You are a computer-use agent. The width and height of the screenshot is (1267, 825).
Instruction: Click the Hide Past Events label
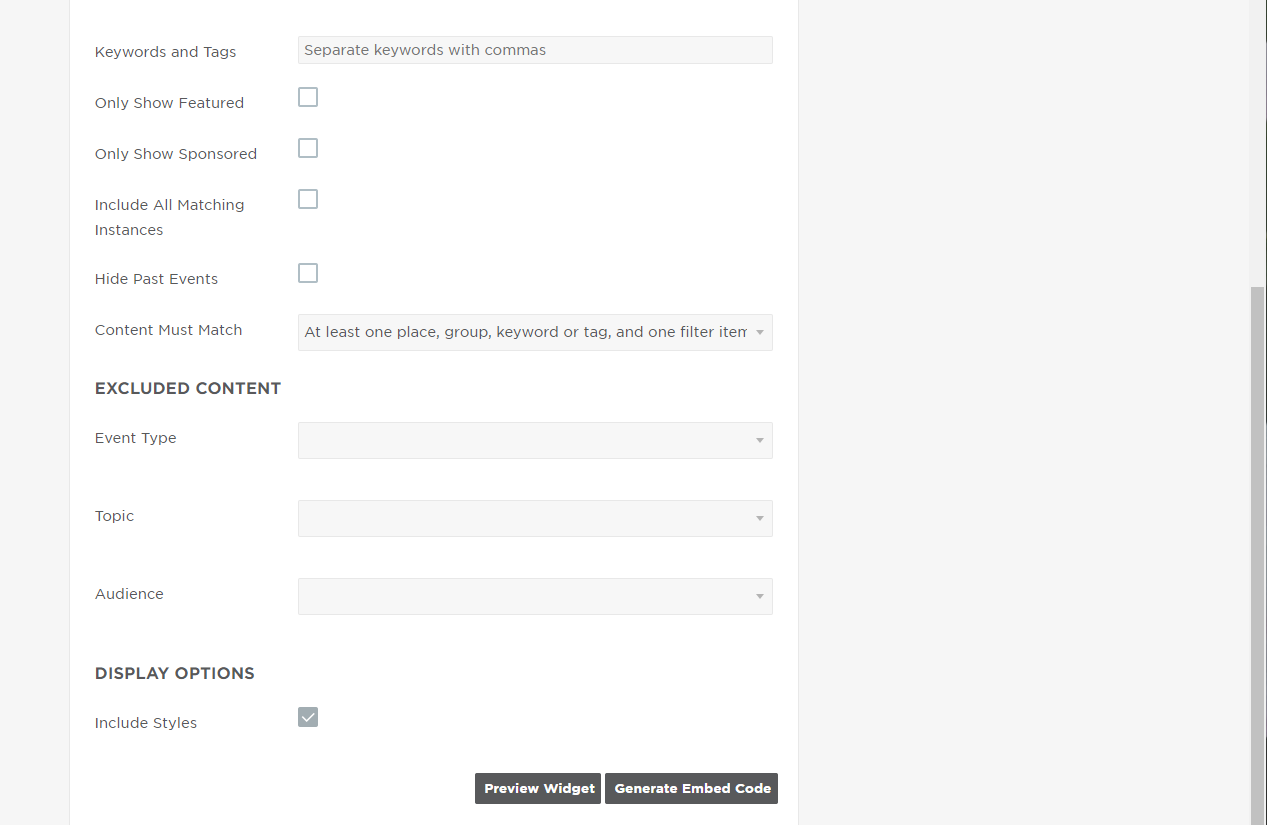coord(156,278)
